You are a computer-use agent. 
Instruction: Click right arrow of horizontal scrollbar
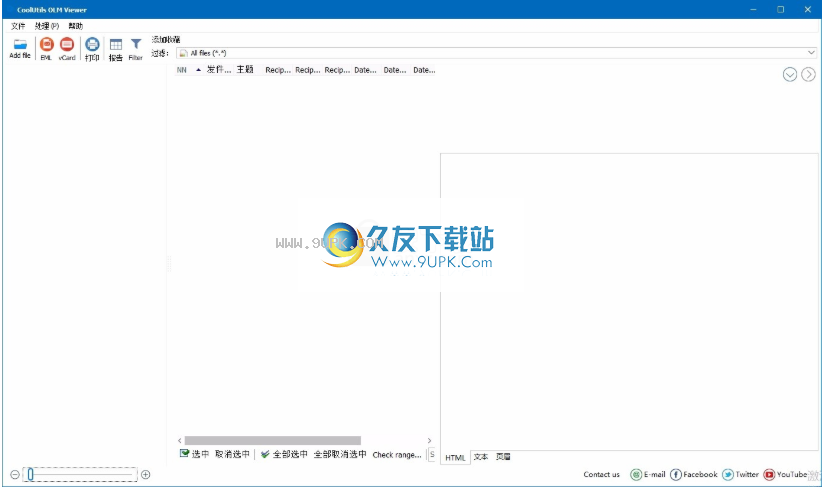pyautogui.click(x=429, y=441)
